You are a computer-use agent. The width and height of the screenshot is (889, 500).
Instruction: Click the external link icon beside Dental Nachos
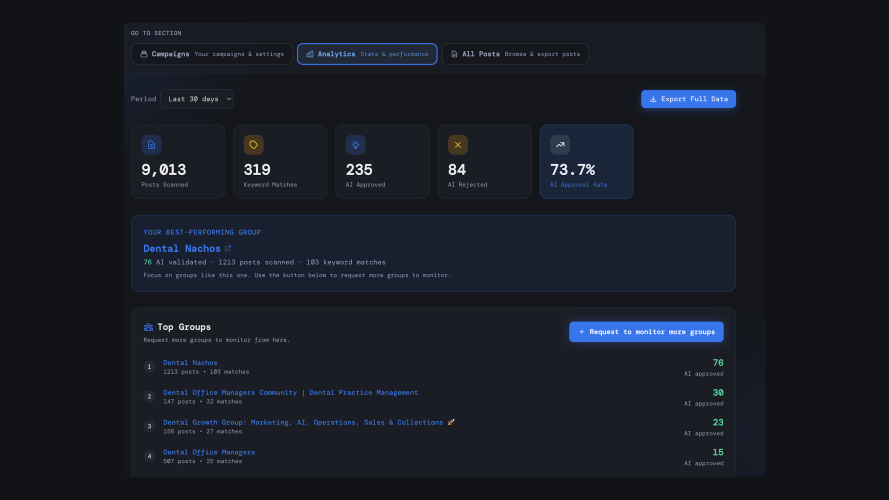click(228, 248)
